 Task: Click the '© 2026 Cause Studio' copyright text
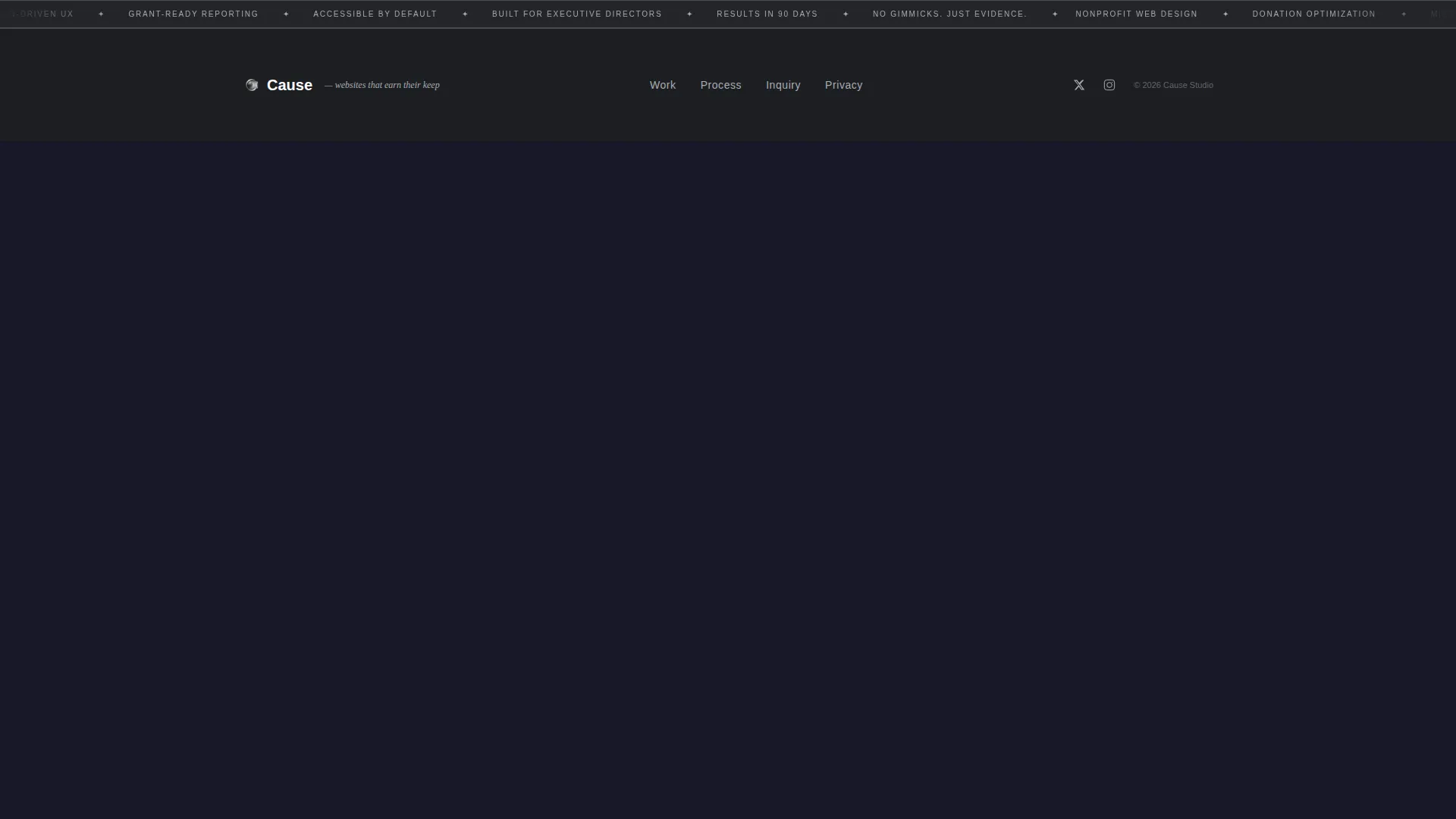(1173, 85)
